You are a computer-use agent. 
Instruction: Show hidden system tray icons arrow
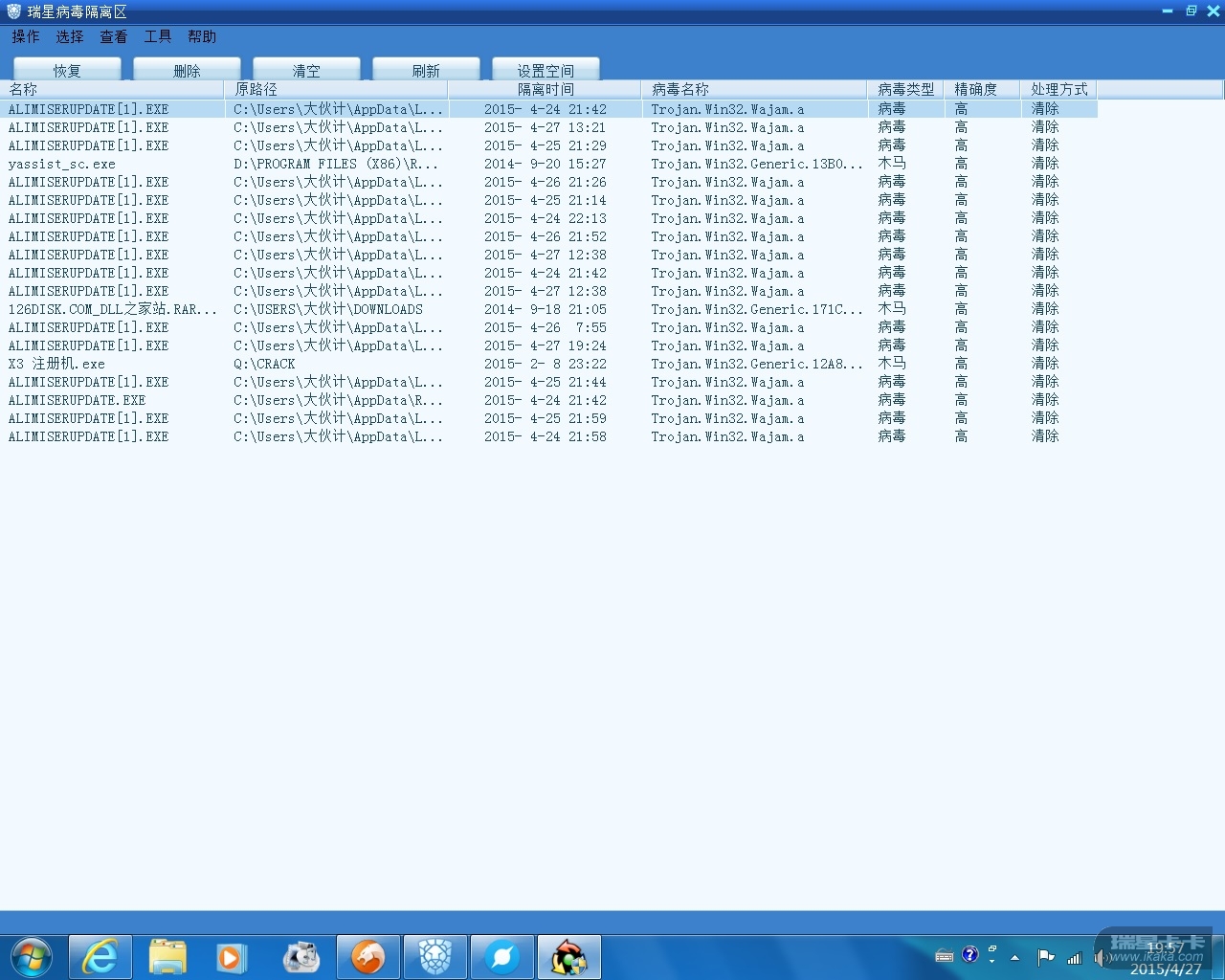(x=1014, y=957)
